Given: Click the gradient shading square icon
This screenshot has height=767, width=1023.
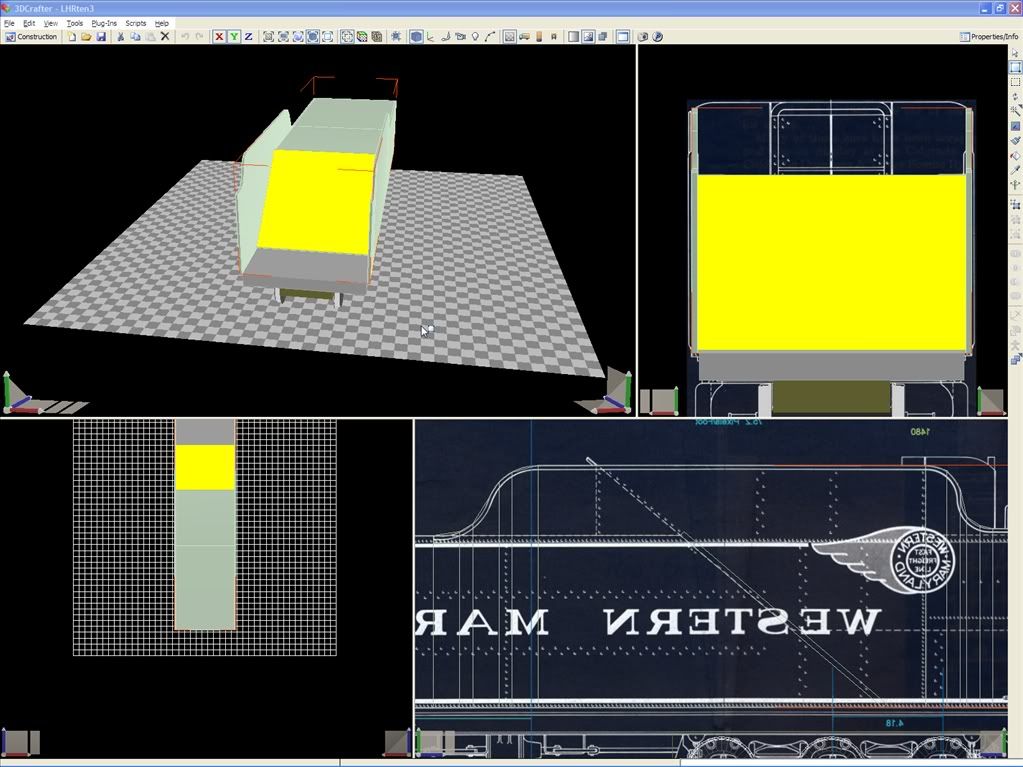Looking at the screenshot, I should [573, 37].
